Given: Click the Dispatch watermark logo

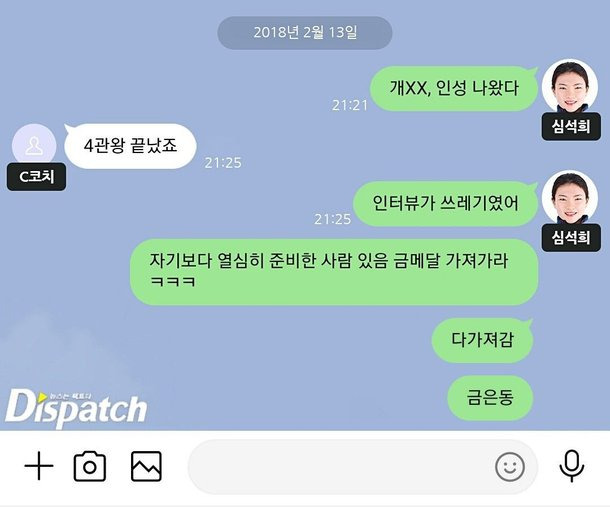Looking at the screenshot, I should [76, 408].
